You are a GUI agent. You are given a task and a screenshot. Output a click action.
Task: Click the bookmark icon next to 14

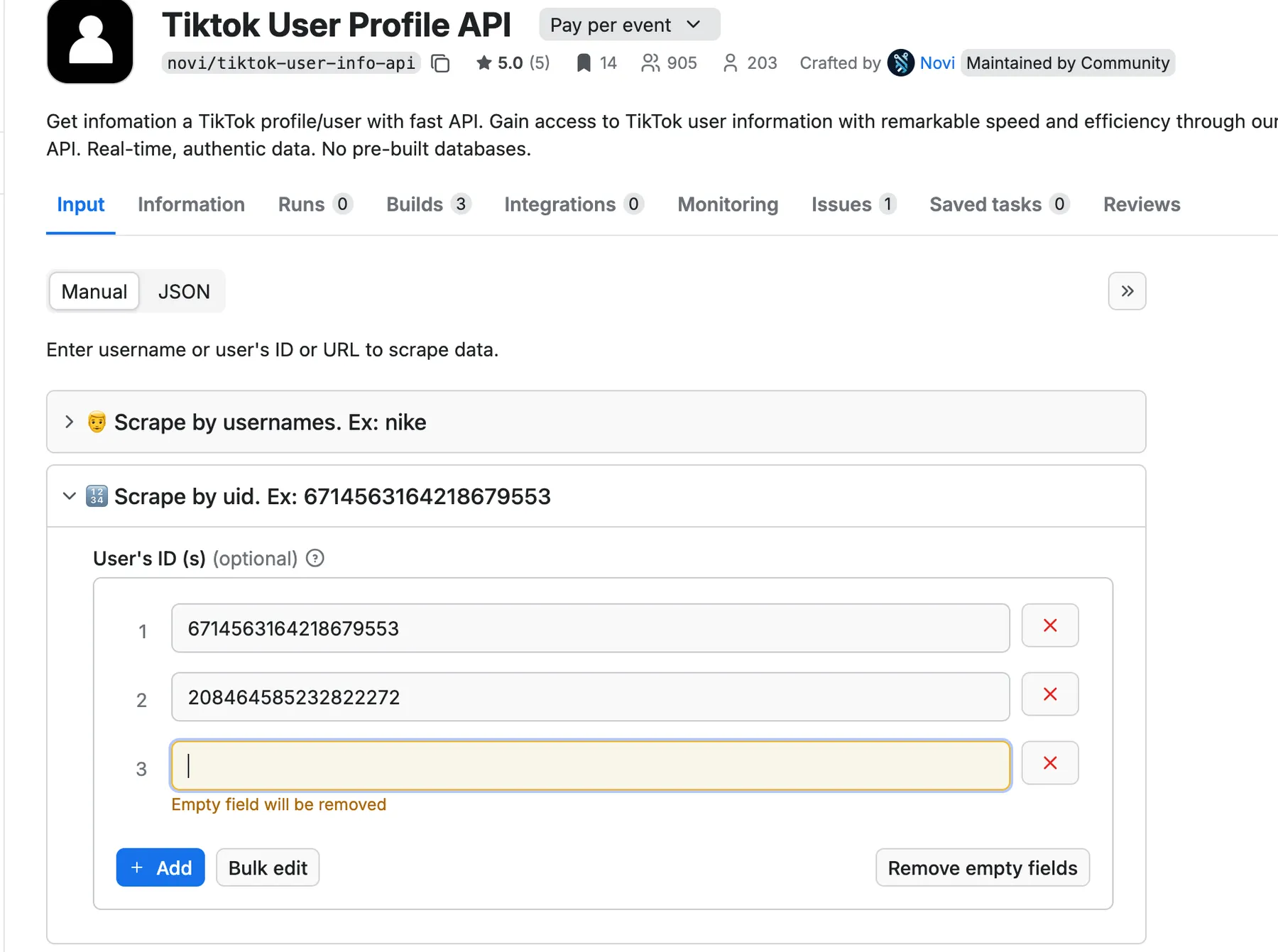[x=583, y=63]
